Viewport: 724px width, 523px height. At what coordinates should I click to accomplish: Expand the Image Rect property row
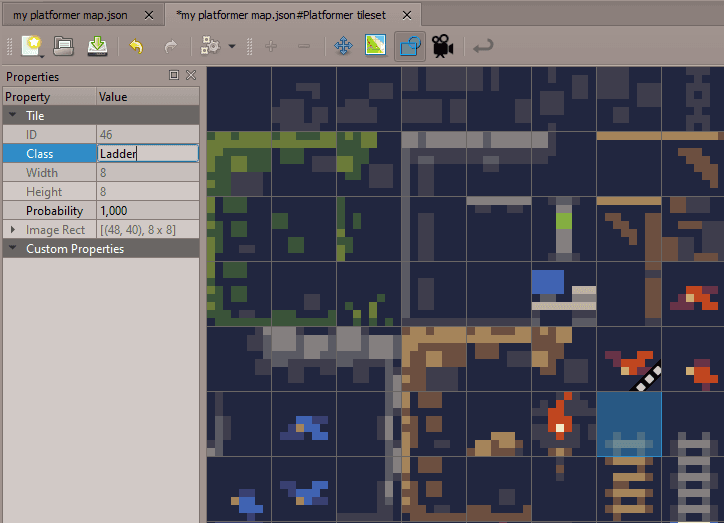click(13, 230)
